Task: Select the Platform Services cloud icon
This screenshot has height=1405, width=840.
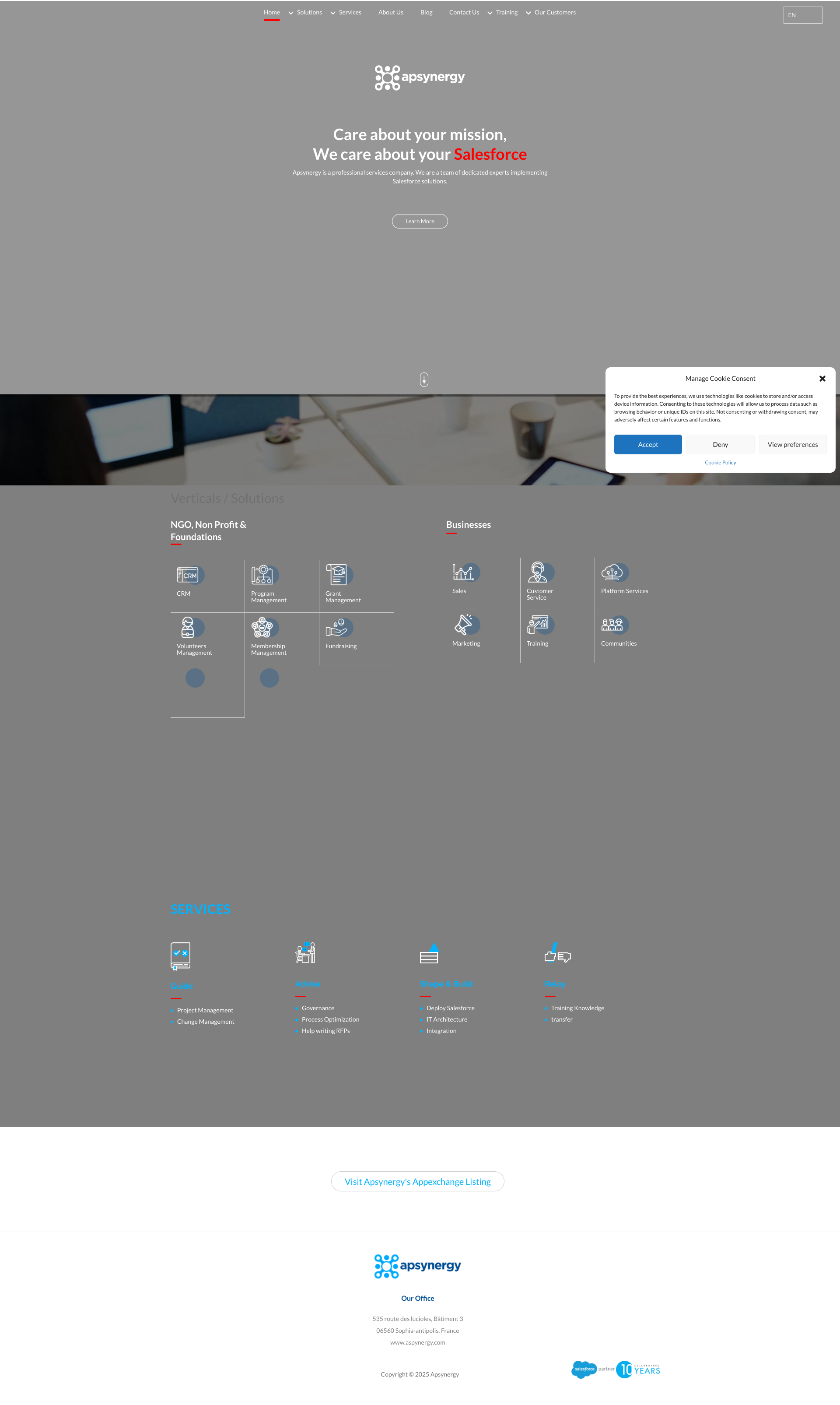Action: click(x=612, y=572)
